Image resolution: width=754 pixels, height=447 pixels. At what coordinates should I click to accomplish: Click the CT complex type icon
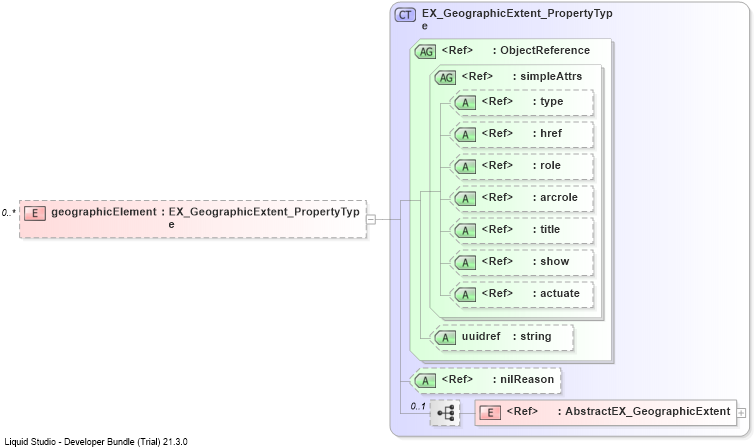[405, 15]
